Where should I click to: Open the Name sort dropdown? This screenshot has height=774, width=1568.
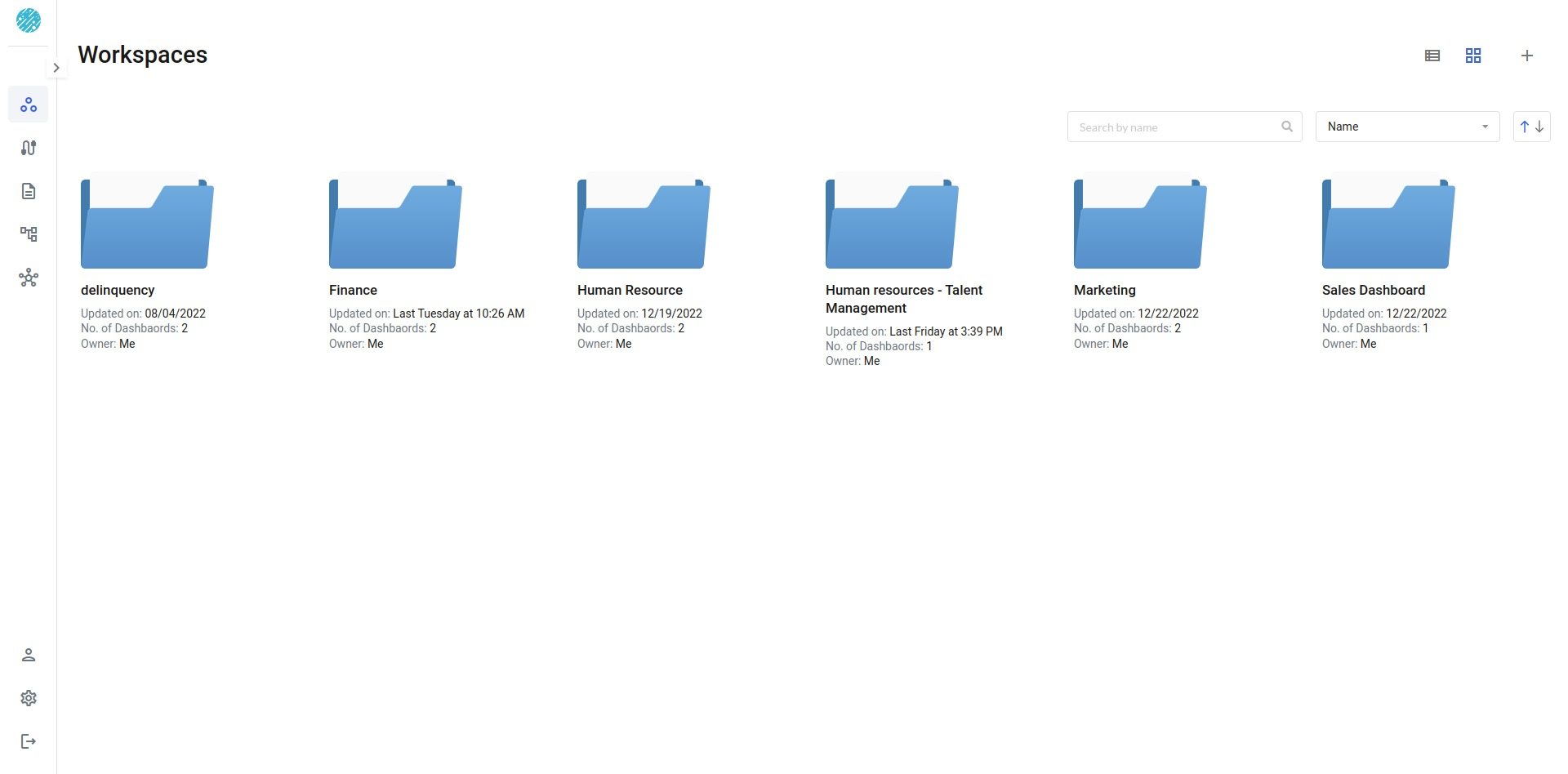pos(1408,127)
